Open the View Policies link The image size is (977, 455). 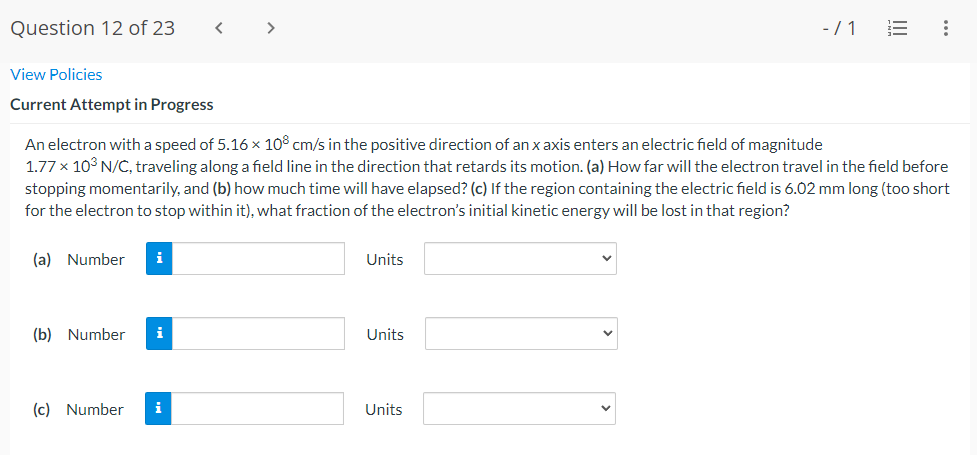pyautogui.click(x=56, y=74)
